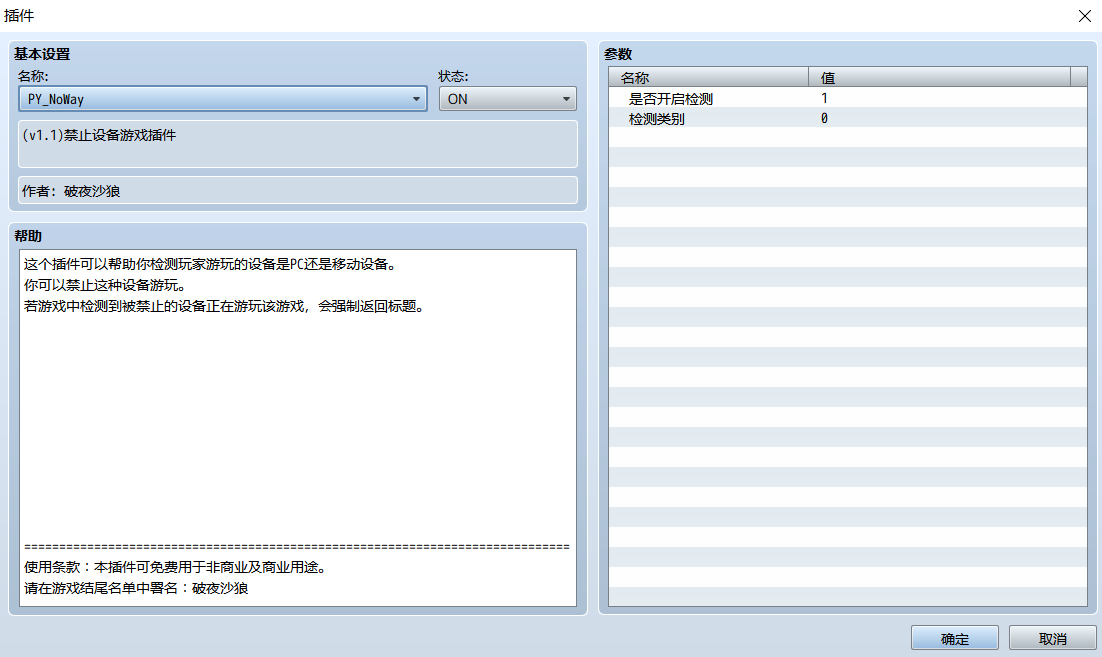1102x657 pixels.
Task: Click the 使用条款 line in help text
Action: [x=177, y=567]
